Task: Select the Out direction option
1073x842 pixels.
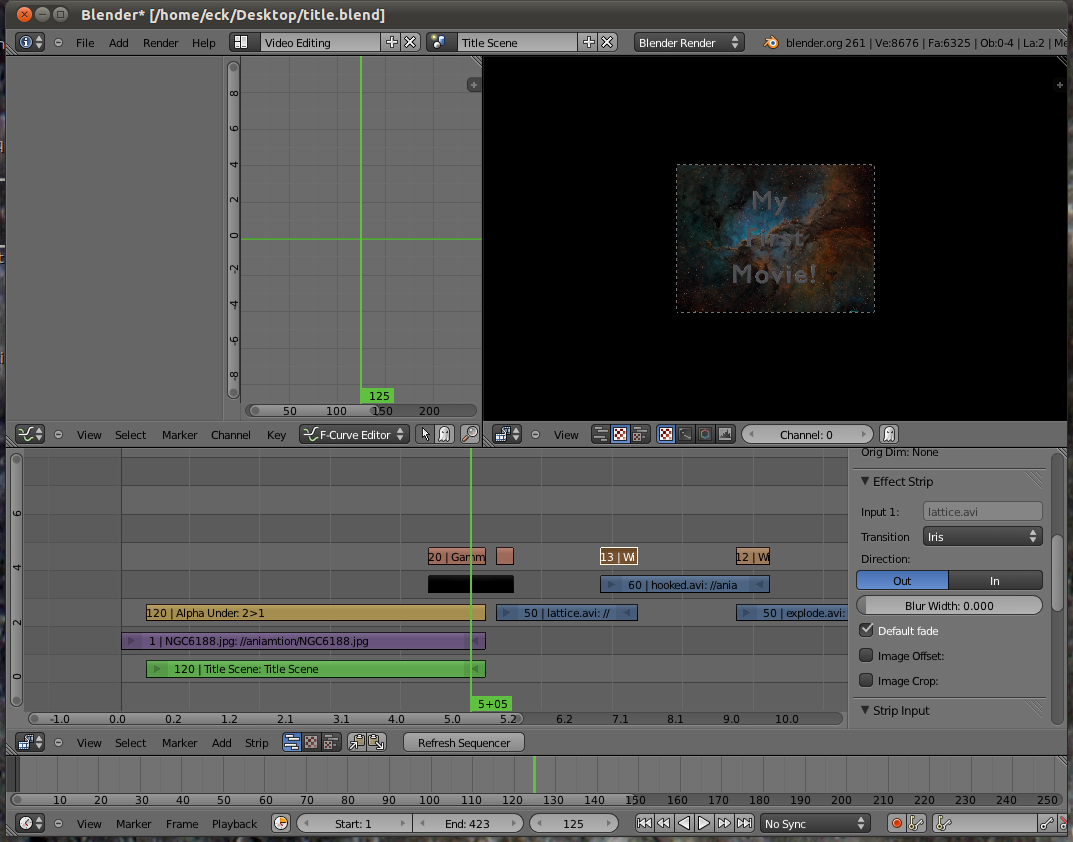Action: point(902,581)
